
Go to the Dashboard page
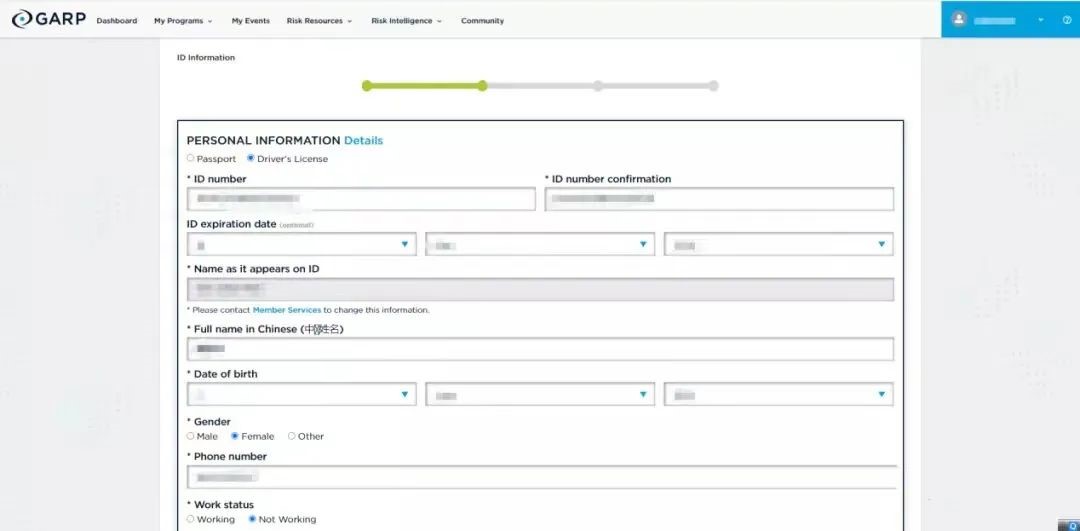[117, 21]
